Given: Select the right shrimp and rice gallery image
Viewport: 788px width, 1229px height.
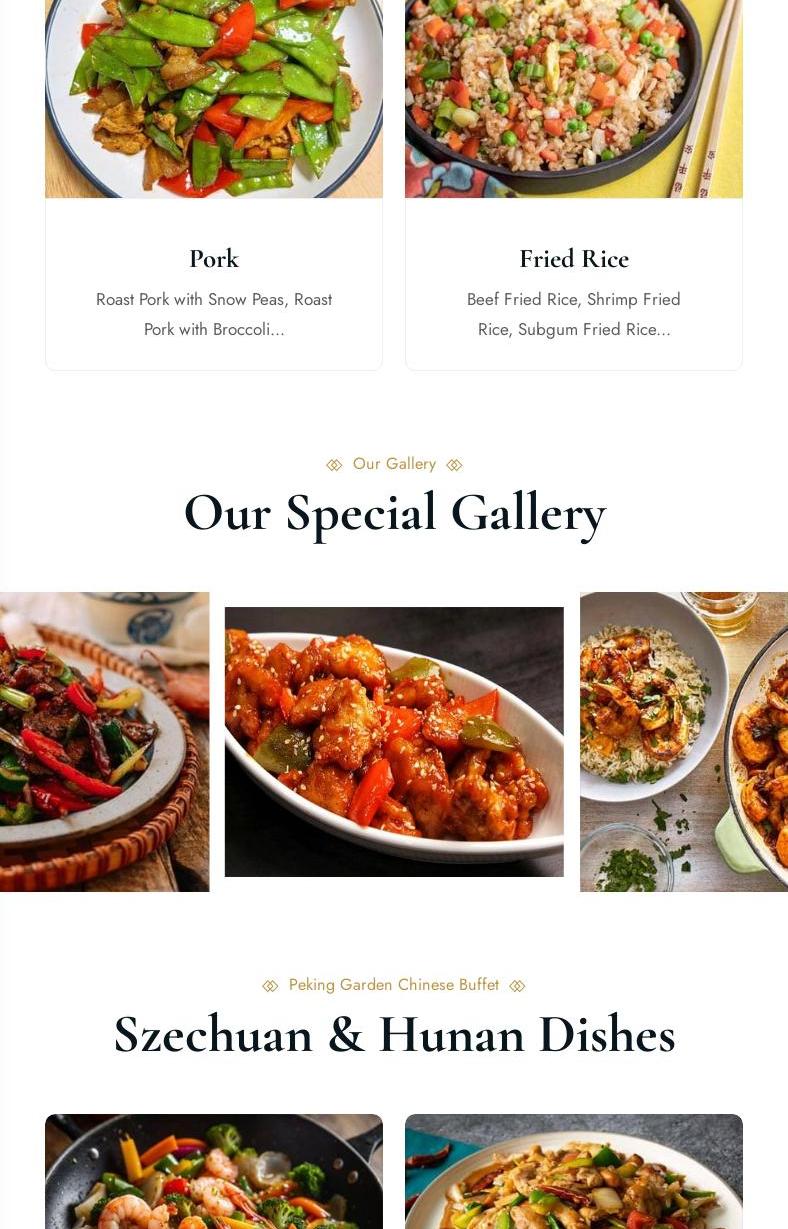Looking at the screenshot, I should [x=684, y=742].
